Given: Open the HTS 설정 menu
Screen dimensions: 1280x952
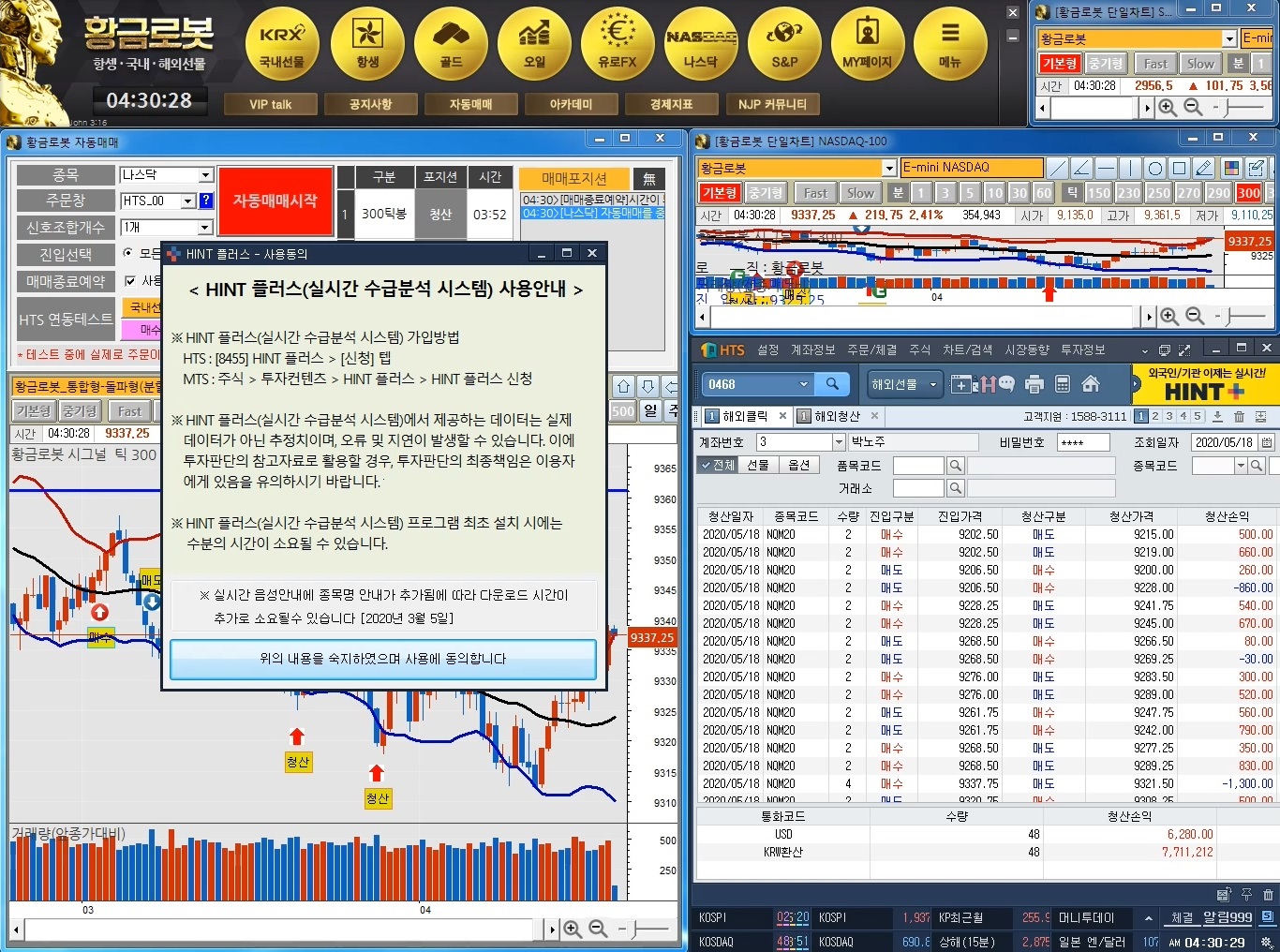Looking at the screenshot, I should [x=768, y=350].
